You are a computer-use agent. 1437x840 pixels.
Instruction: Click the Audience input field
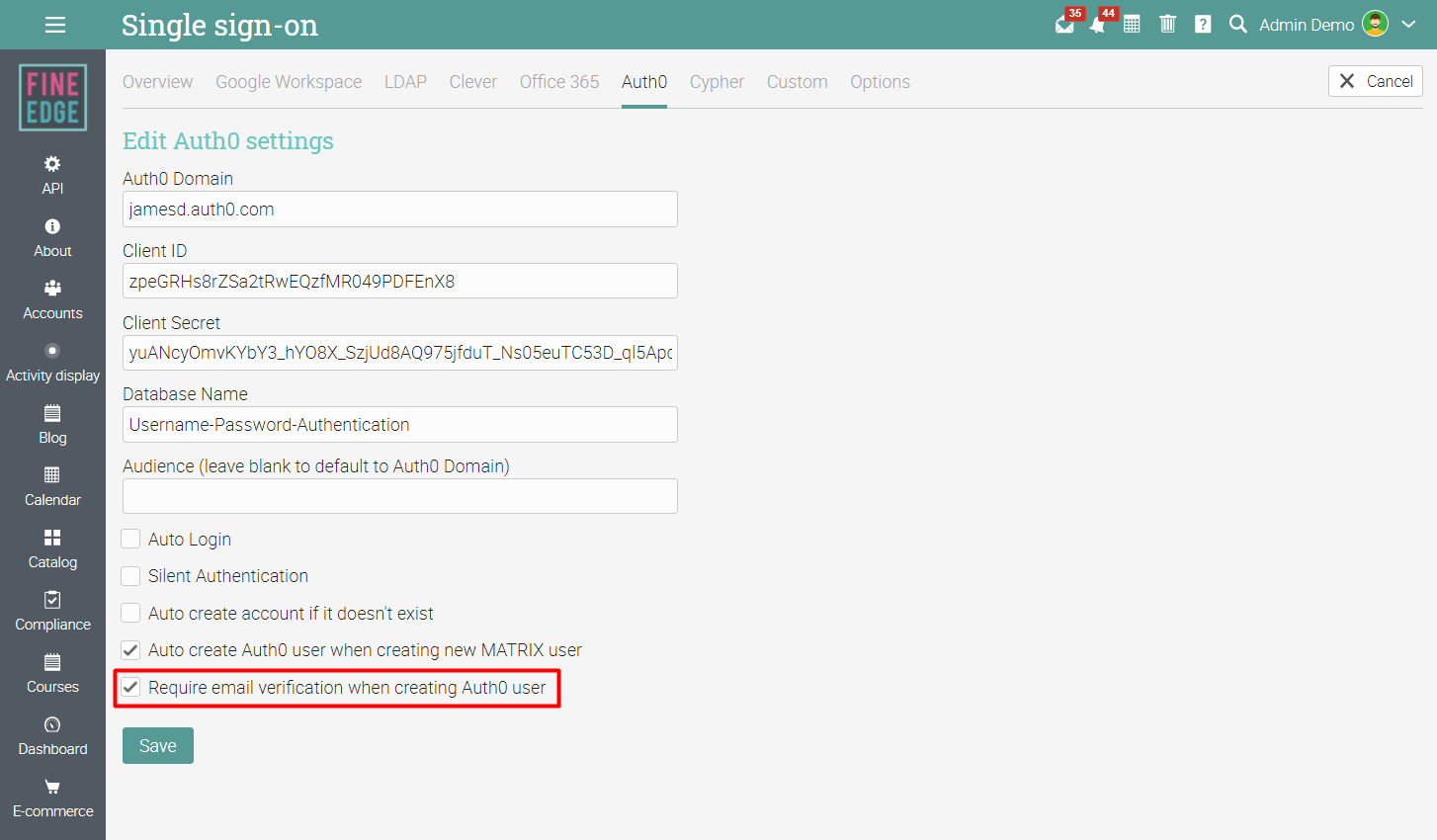pos(400,496)
